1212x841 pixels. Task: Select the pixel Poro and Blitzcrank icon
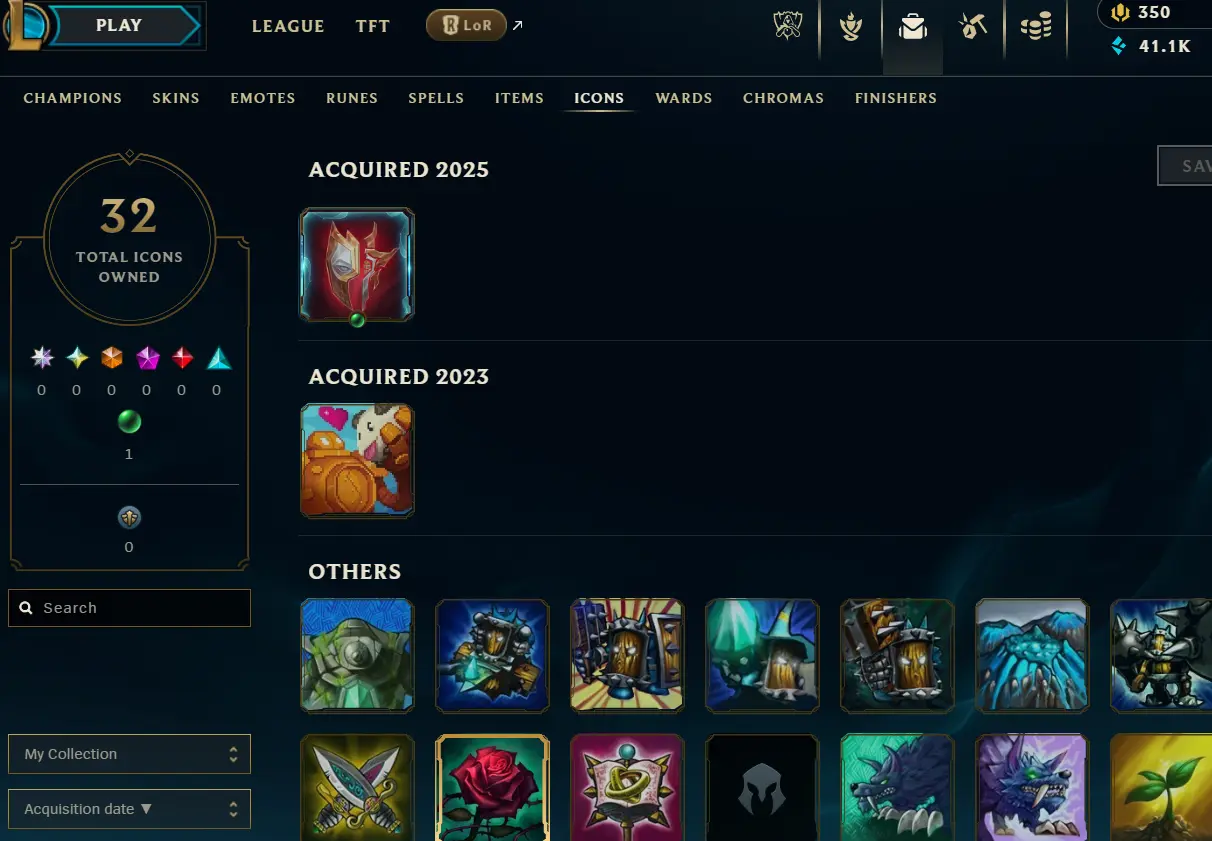357,460
